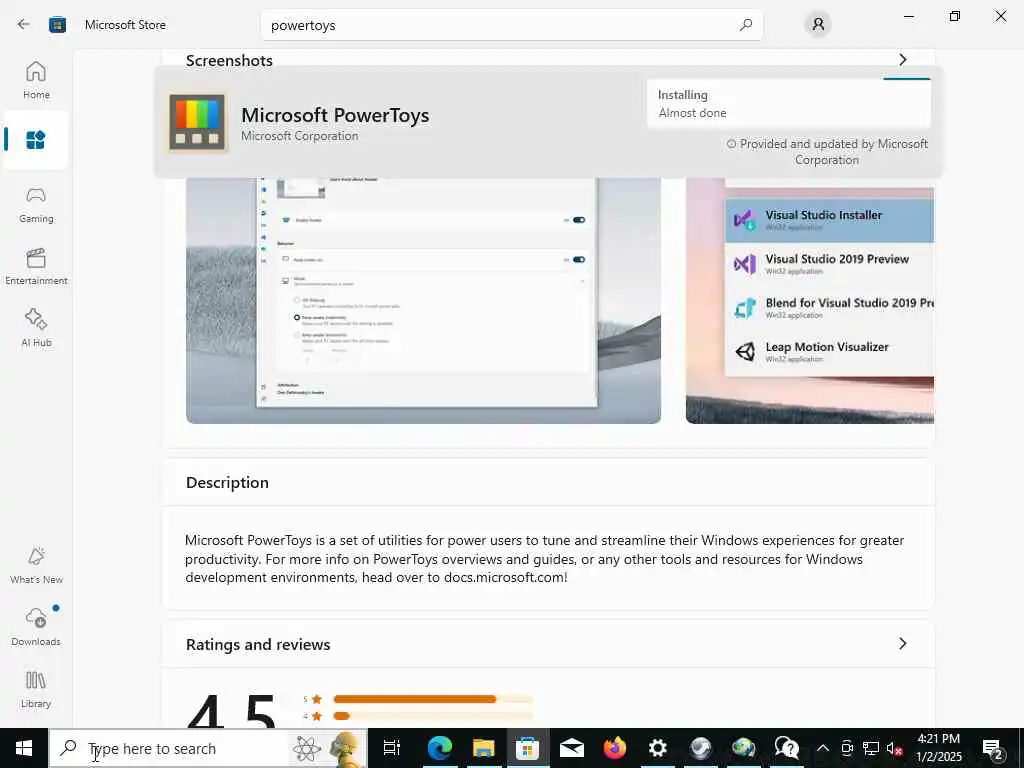Open the Entertainment sidebar section
The image size is (1024, 768).
click(36, 266)
